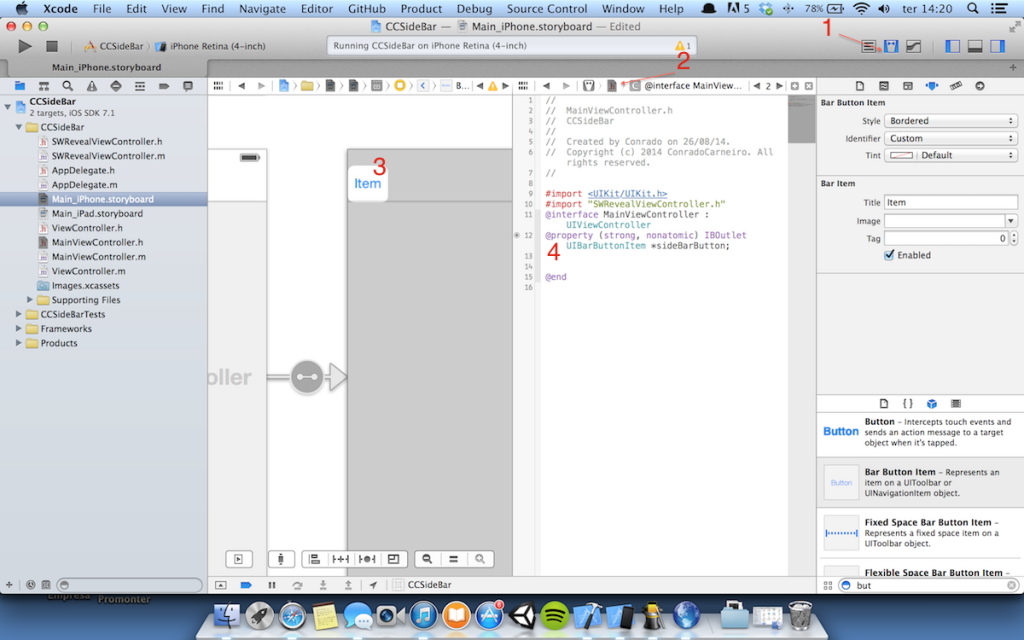Viewport: 1024px width, 640px height.
Task: Click the Run button in Xcode toolbar
Action: pos(25,46)
